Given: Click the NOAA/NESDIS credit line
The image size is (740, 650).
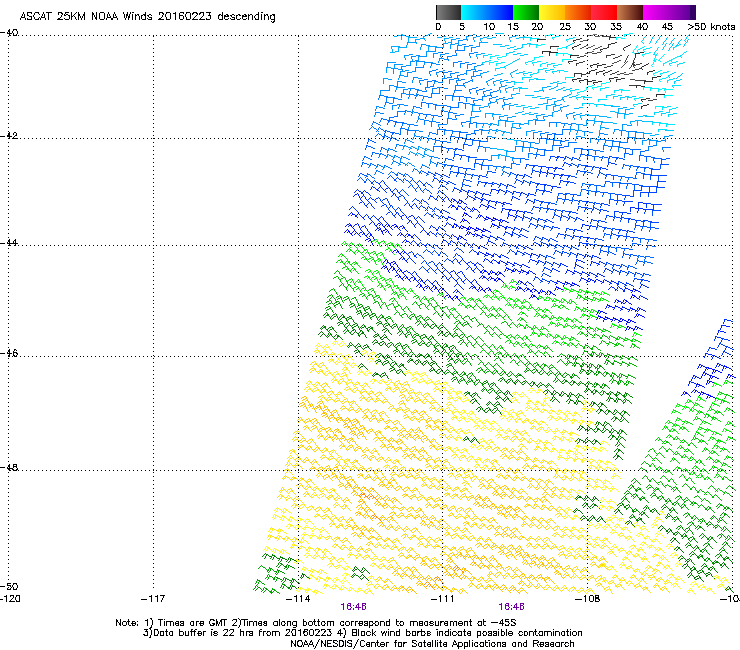Looking at the screenshot, I should click(x=432, y=644).
